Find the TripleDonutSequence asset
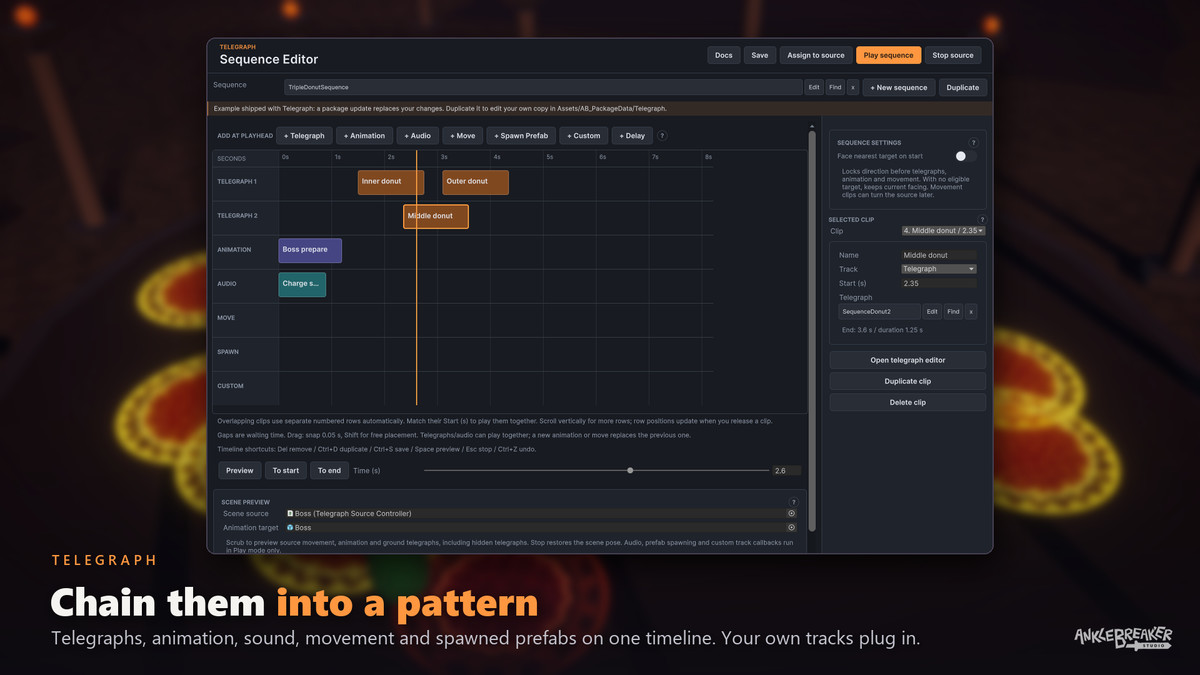The image size is (1200, 675). pyautogui.click(x=835, y=88)
